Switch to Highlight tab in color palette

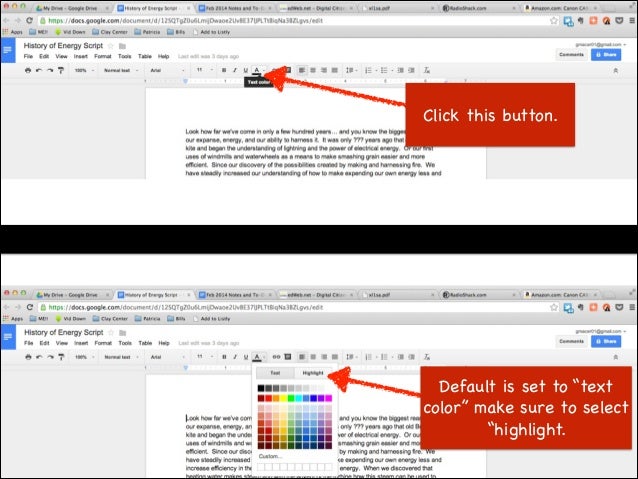313,373
